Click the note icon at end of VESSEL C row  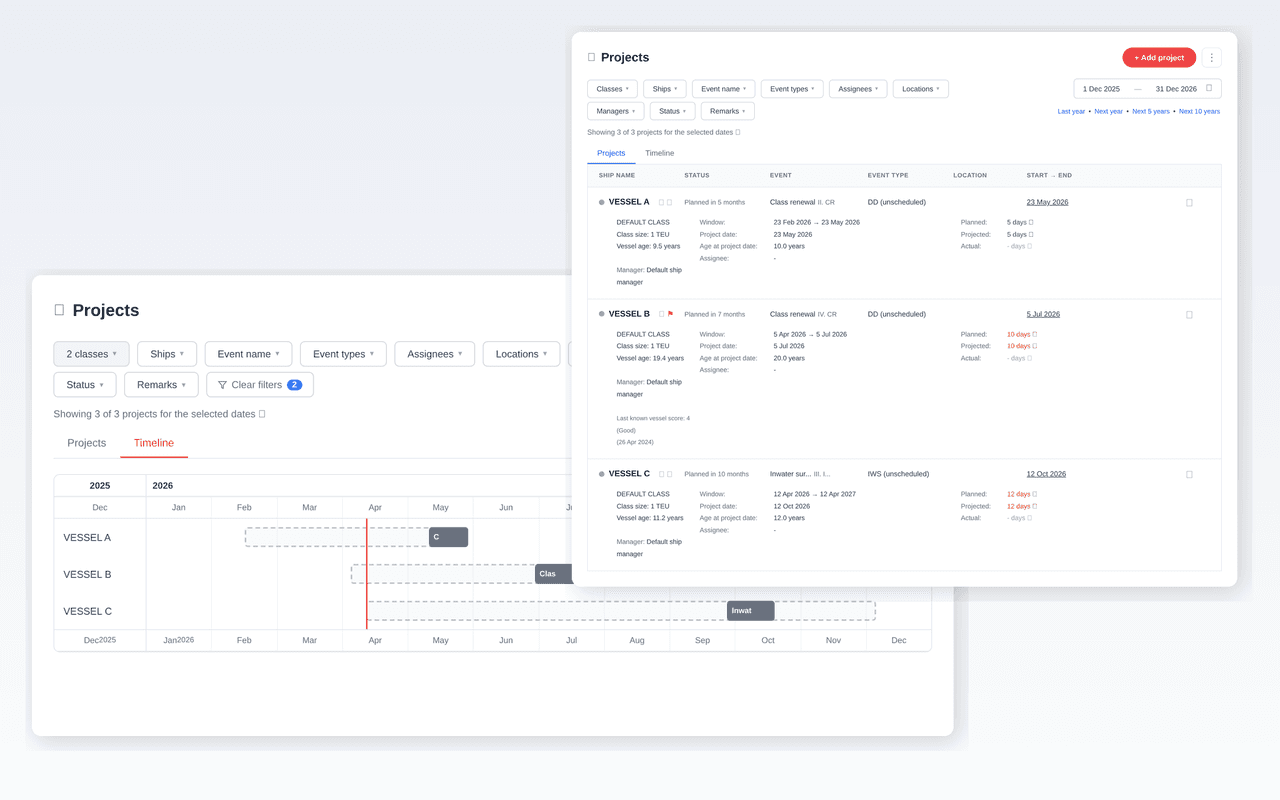(x=1189, y=473)
